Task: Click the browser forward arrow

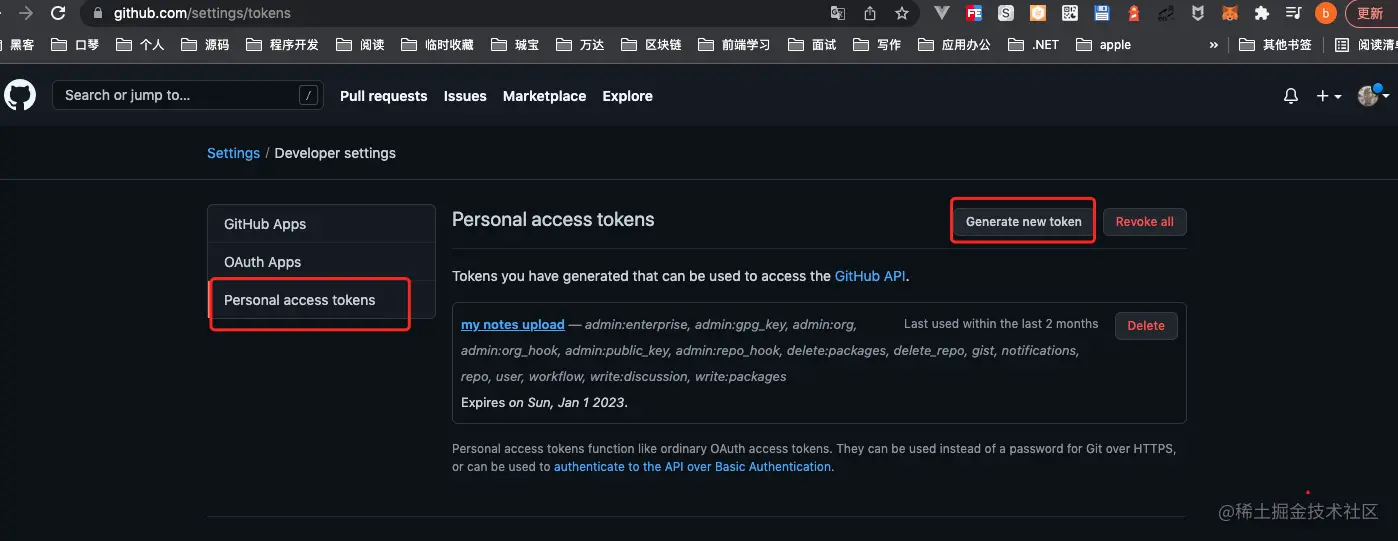Action: click(26, 13)
